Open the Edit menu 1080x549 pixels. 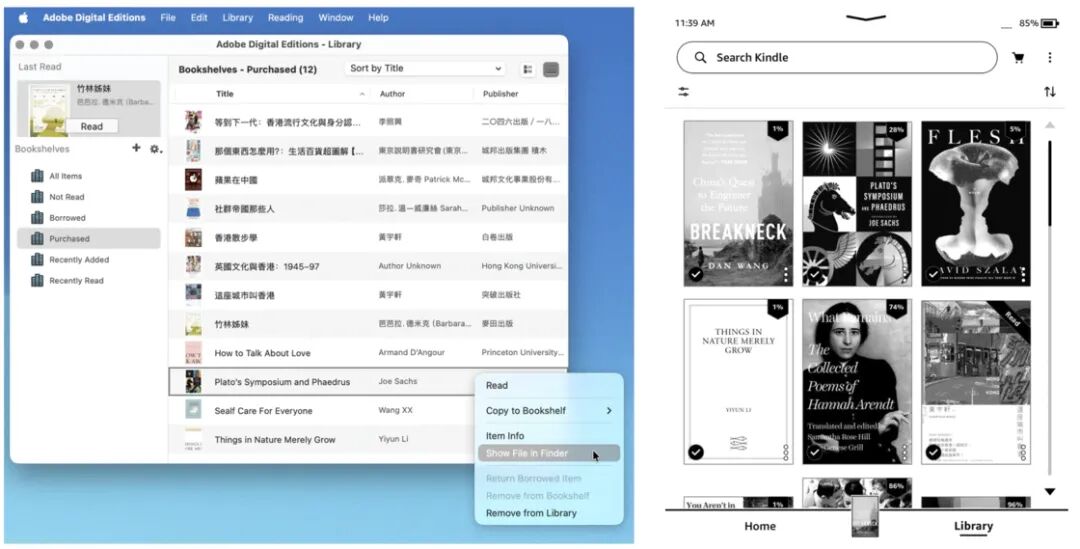(x=199, y=18)
